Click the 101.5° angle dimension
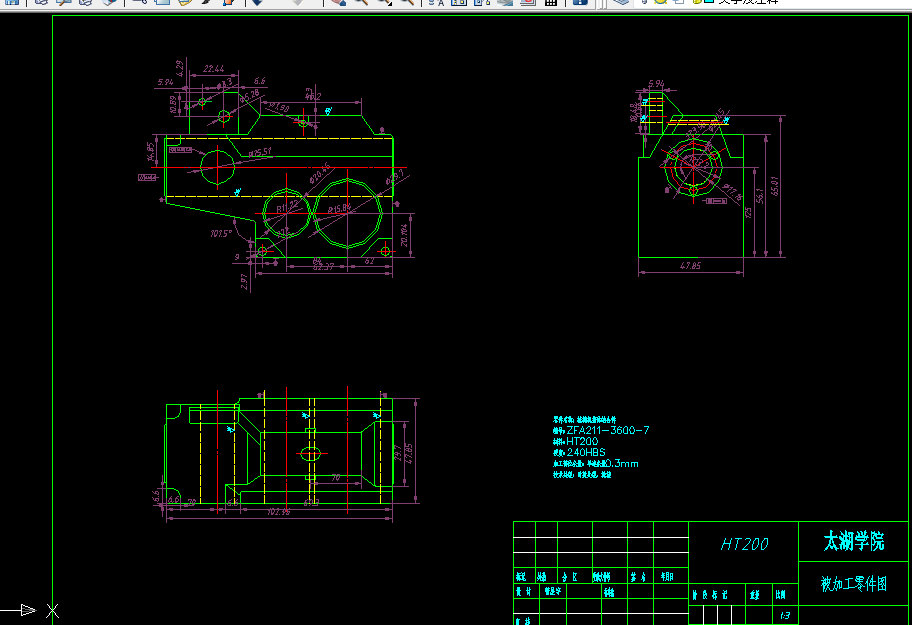This screenshot has height=625, width=912. [x=221, y=234]
